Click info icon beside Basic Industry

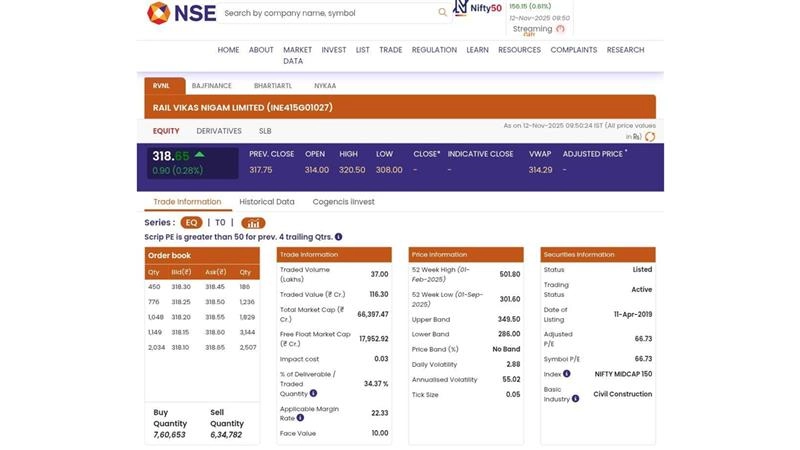coord(575,399)
